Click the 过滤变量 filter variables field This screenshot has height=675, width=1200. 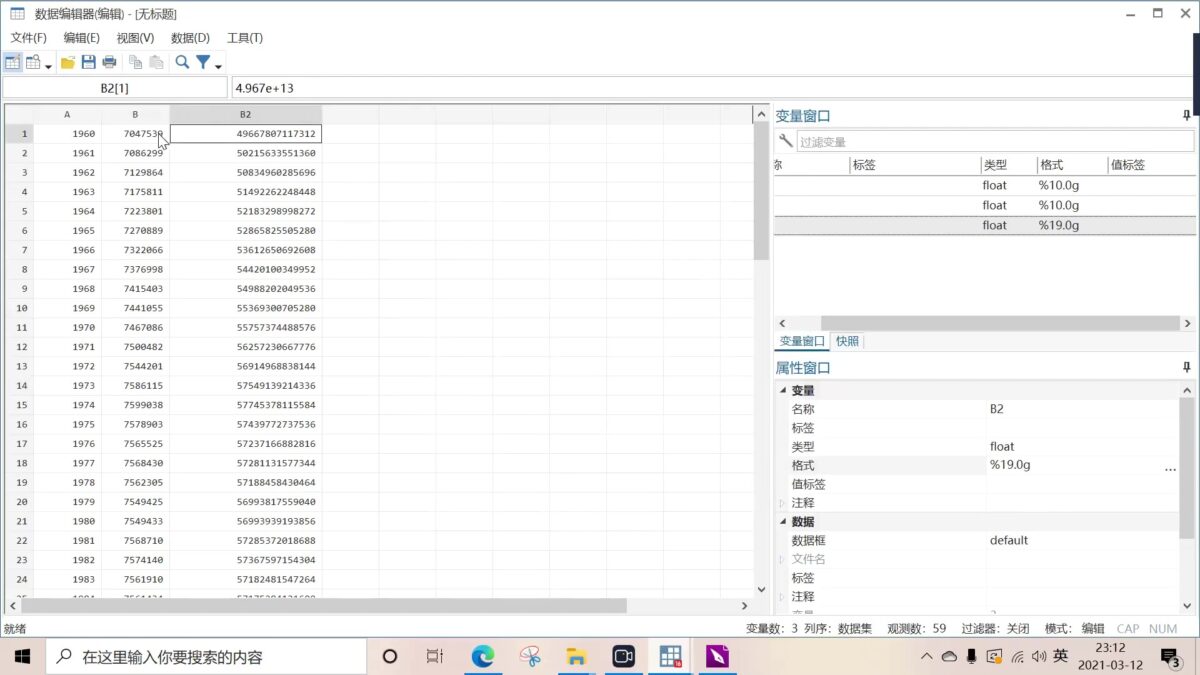(x=995, y=142)
